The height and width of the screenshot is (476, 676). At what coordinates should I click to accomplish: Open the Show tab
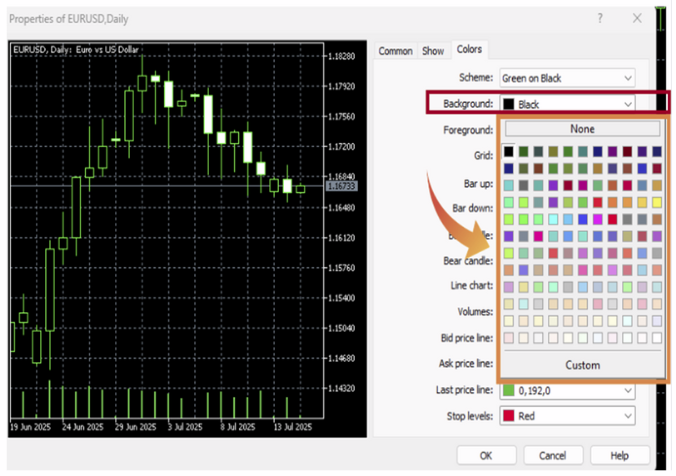(x=433, y=51)
